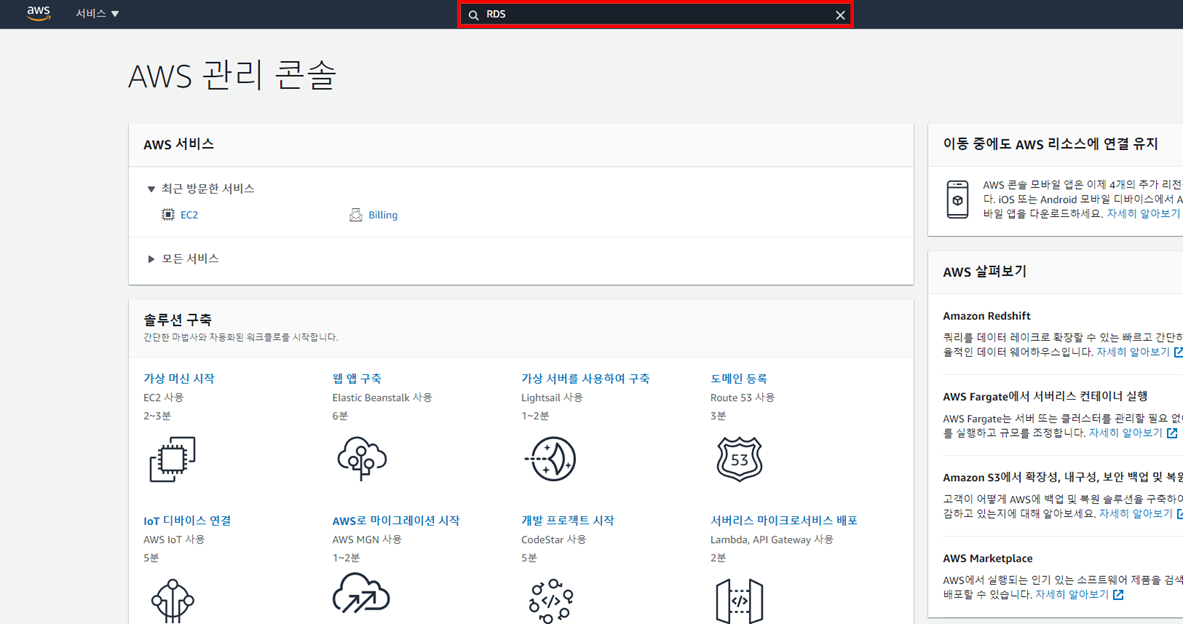Select the AWS Marketplace heading text

[988, 558]
